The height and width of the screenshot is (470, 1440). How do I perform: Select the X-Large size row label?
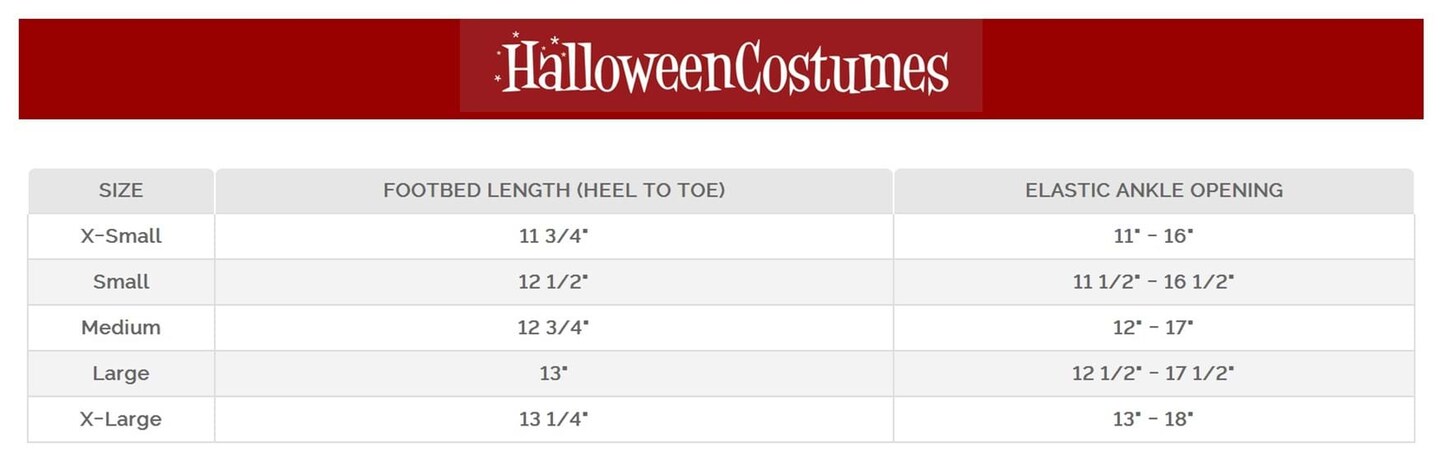tap(121, 420)
